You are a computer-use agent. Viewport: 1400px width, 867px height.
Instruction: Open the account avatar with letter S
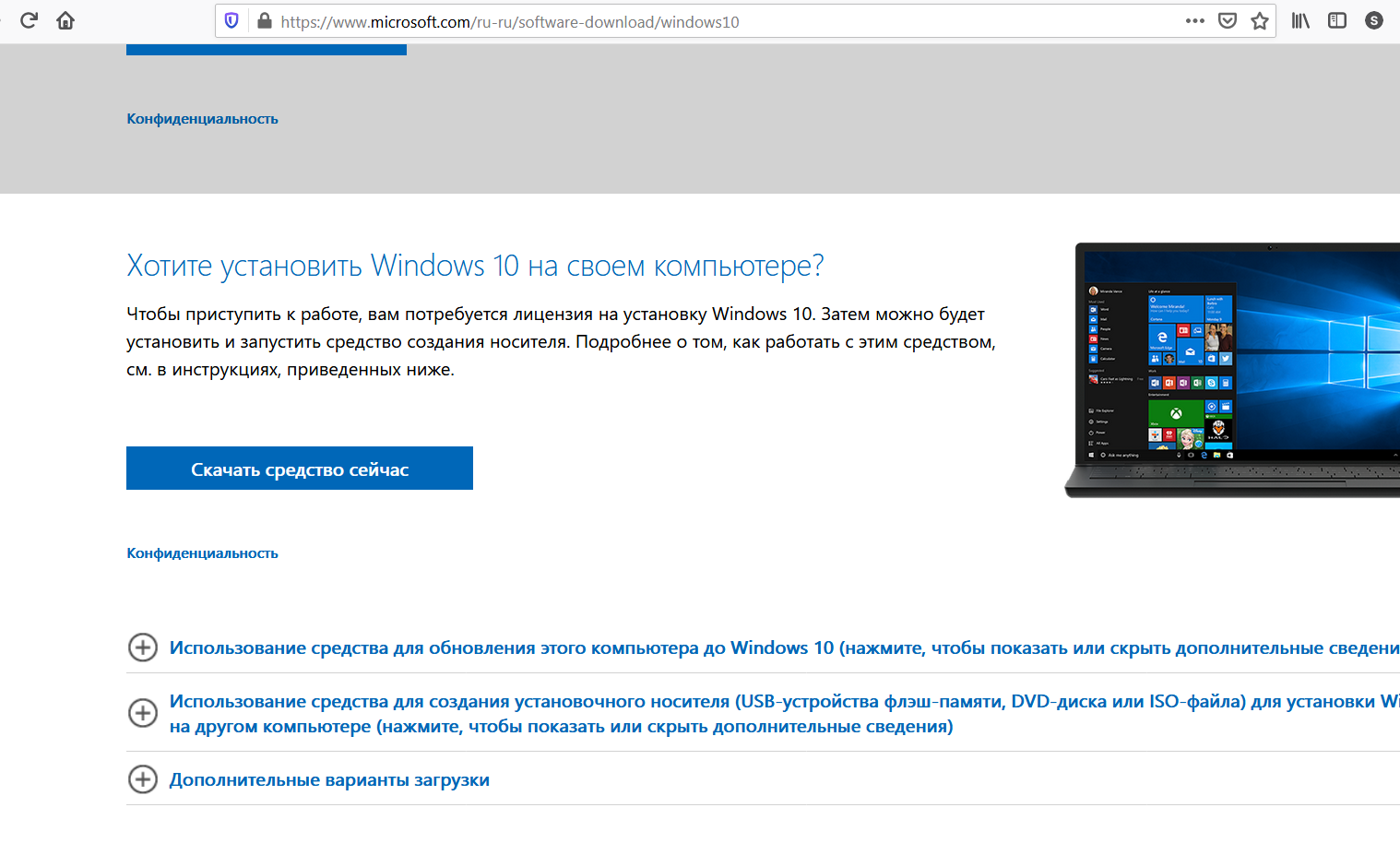1374,20
